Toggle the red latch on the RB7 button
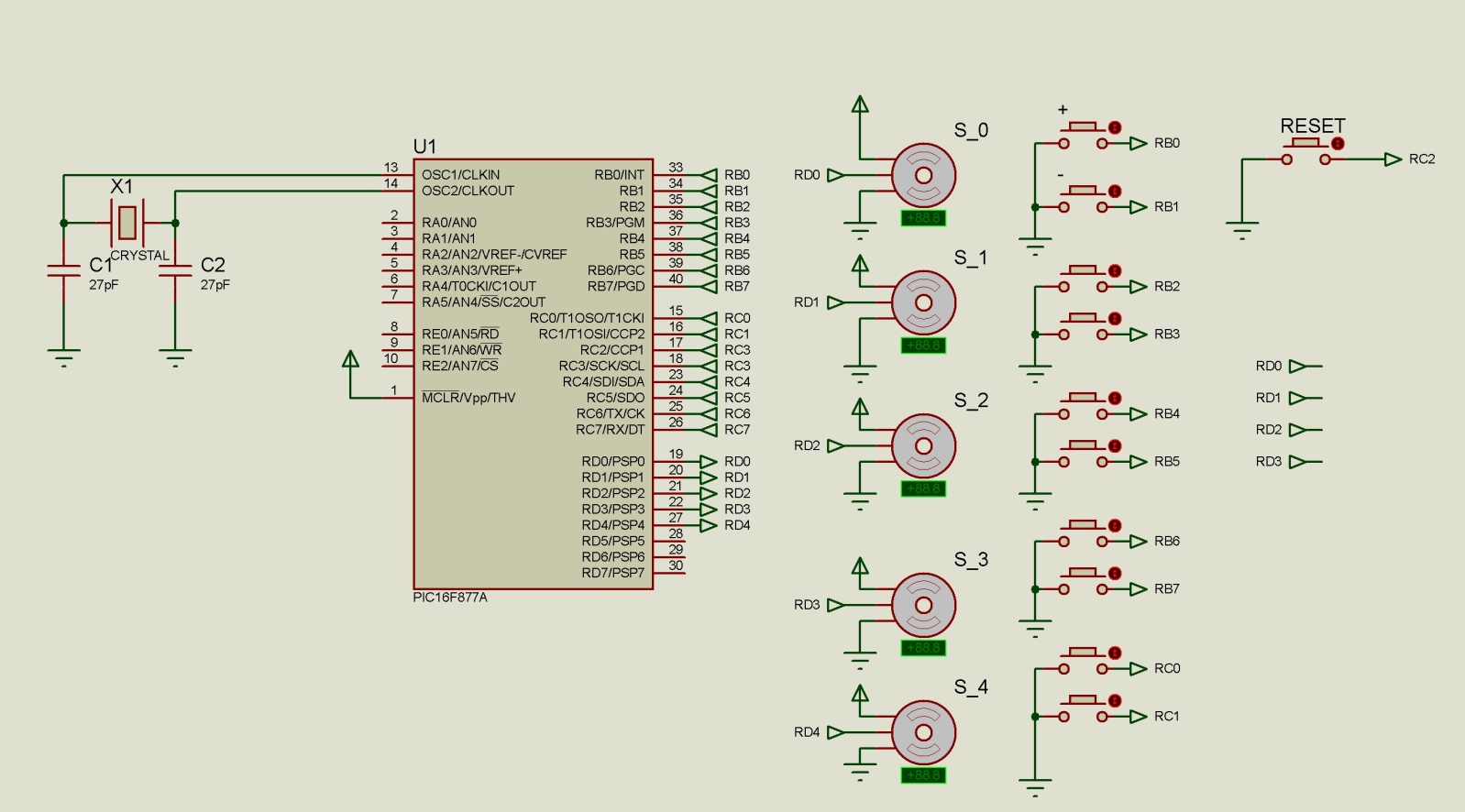The image size is (1465, 812). point(1115,574)
